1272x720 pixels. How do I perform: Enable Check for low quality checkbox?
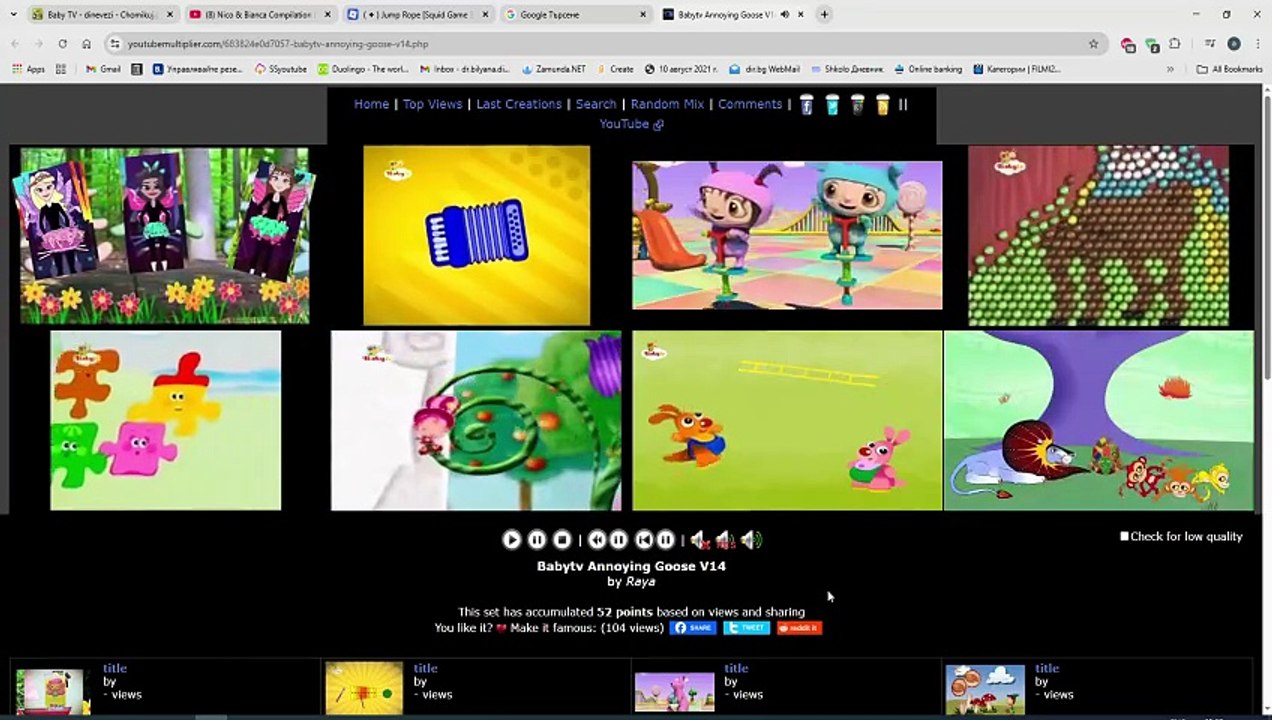(x=1124, y=536)
